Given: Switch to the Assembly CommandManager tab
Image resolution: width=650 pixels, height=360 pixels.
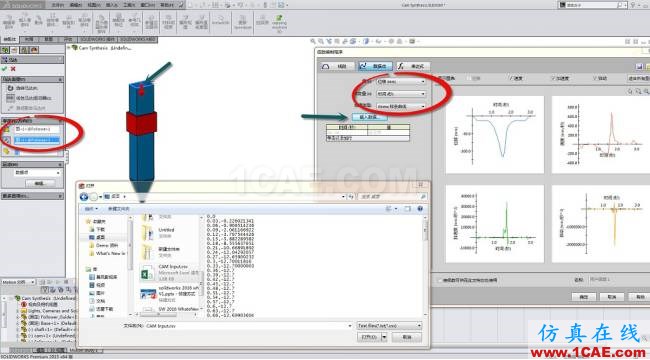Looking at the screenshot, I should pyautogui.click(x=10, y=39).
